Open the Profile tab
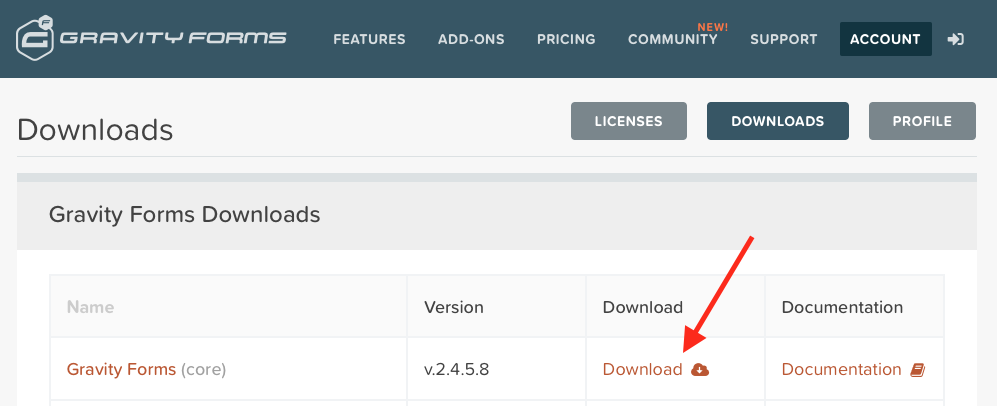The image size is (997, 406). (x=921, y=121)
